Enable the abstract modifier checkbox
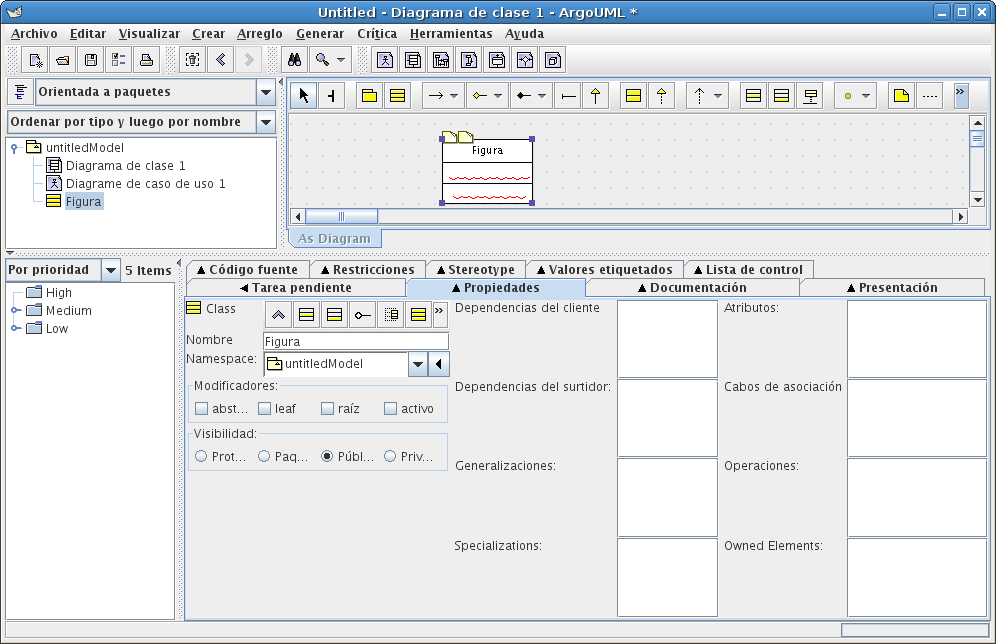 click(201, 408)
